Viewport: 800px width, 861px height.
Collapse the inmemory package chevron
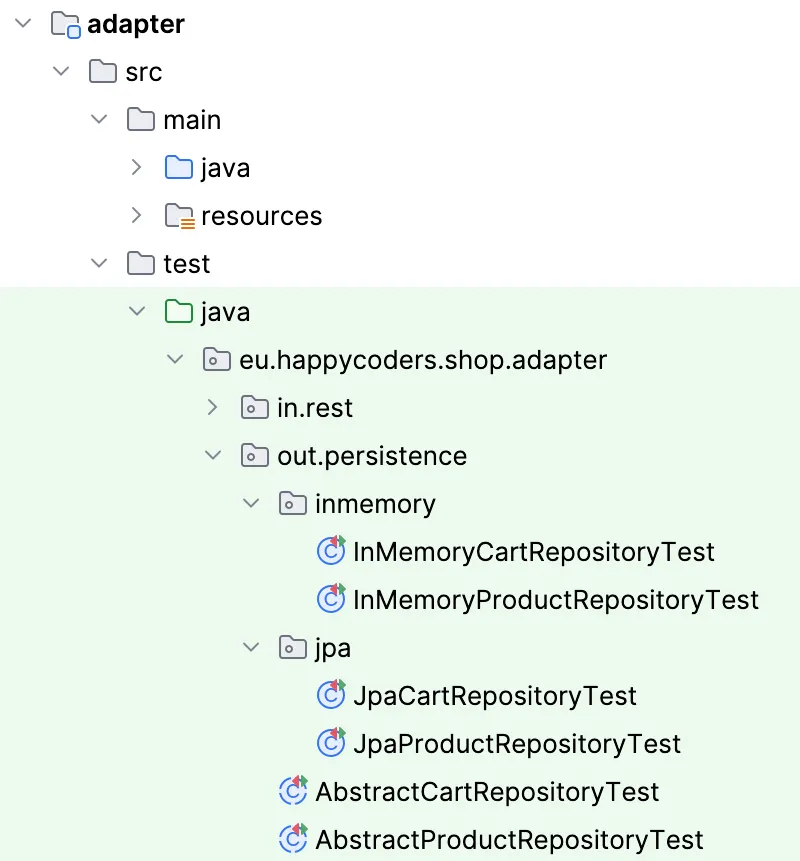251,503
